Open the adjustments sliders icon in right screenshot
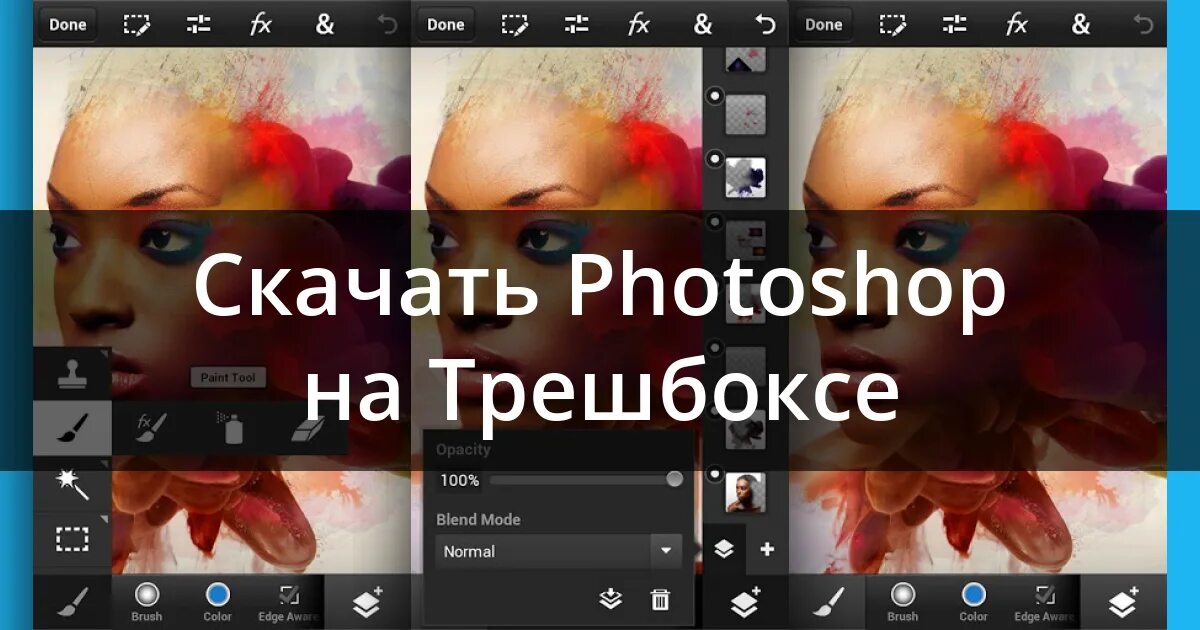 (x=955, y=24)
